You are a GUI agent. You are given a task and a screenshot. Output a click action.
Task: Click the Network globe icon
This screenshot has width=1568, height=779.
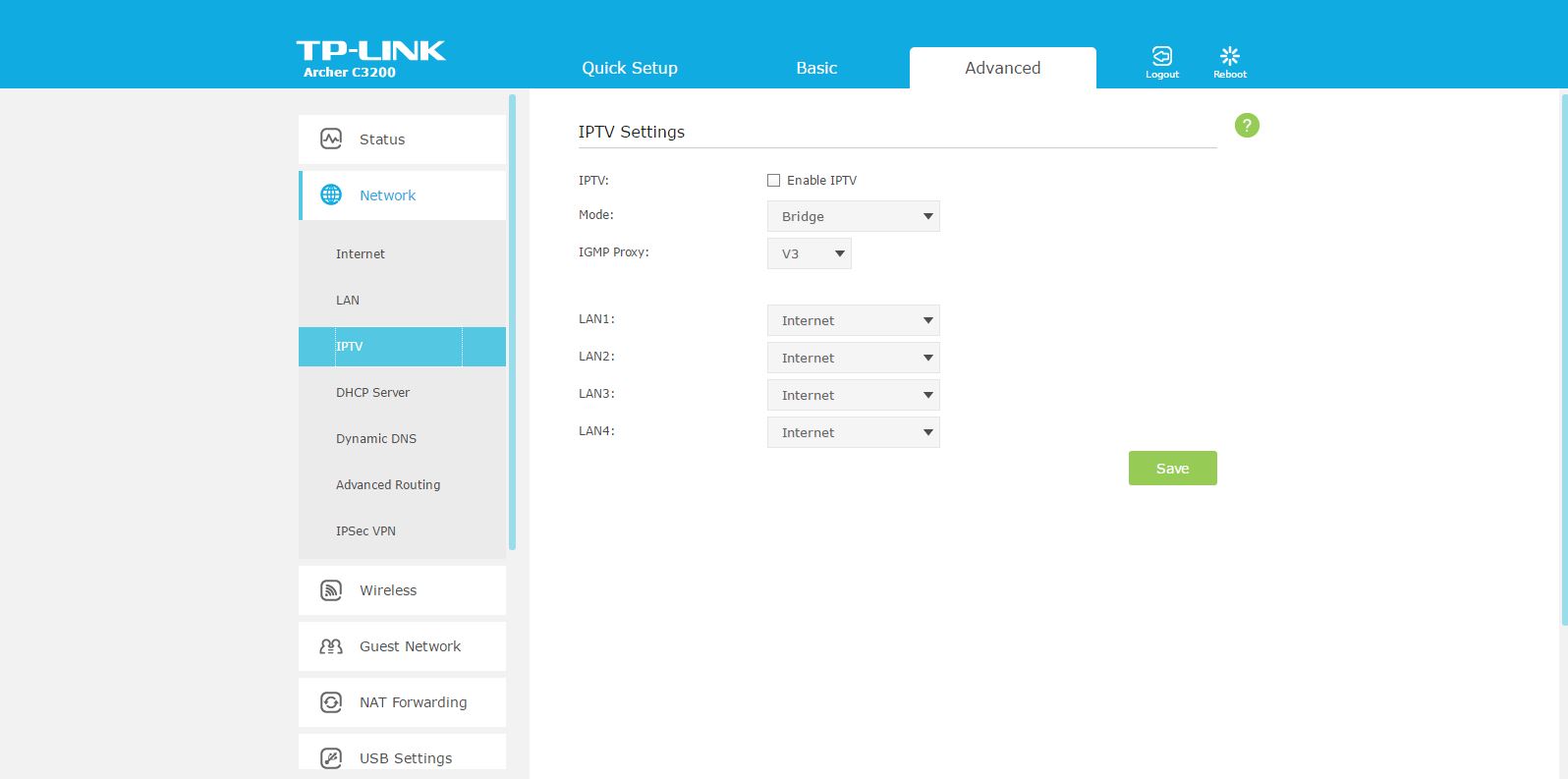tap(331, 195)
